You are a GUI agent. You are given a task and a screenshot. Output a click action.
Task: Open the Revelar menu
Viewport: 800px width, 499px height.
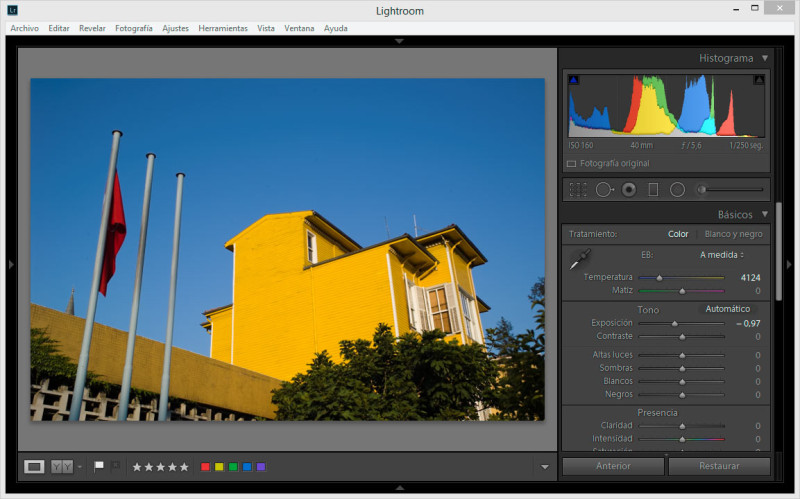(x=92, y=28)
